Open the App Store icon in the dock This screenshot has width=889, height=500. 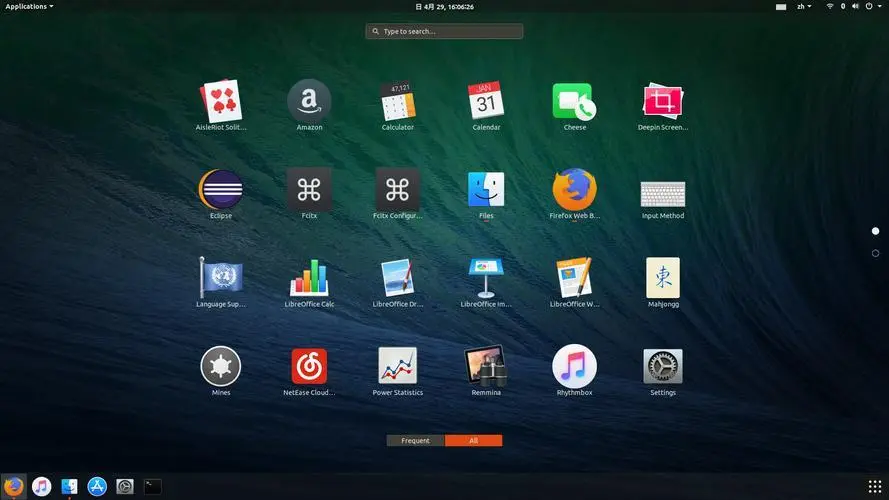coord(97,486)
